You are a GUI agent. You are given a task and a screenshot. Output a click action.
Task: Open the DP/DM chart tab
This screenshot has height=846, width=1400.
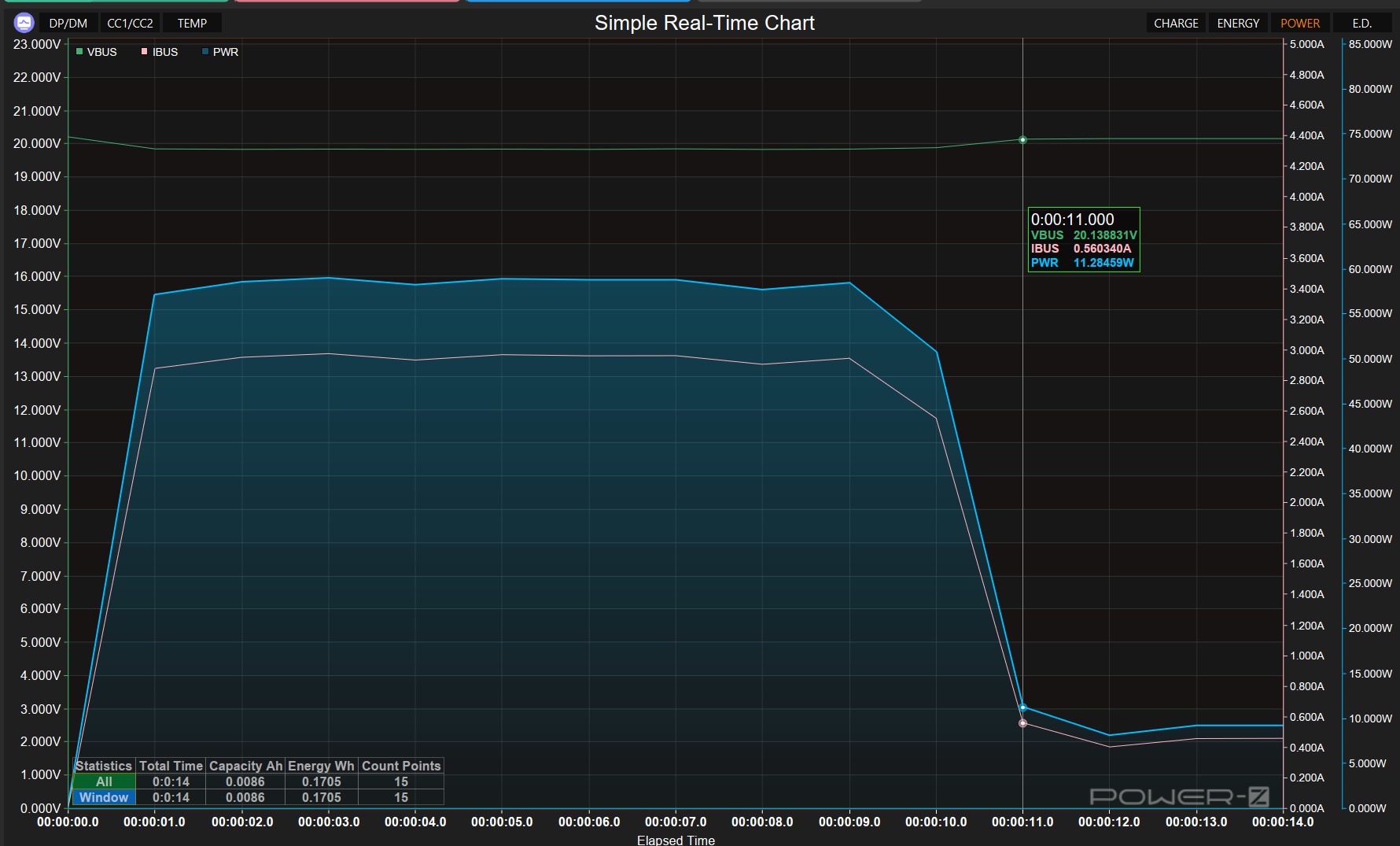(x=68, y=24)
